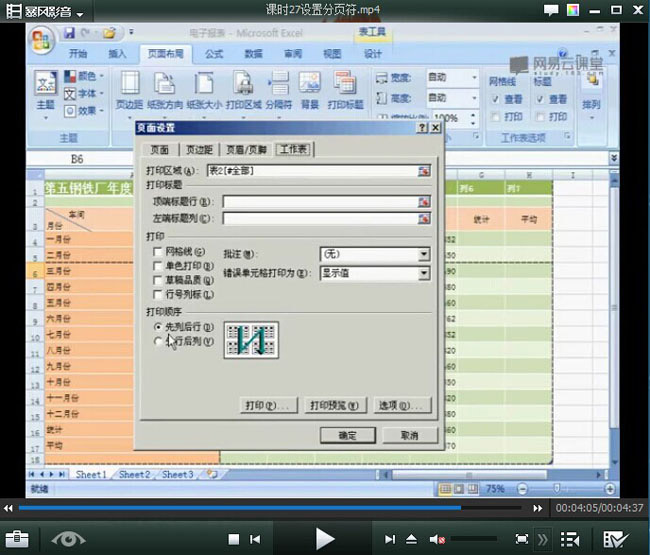Click the video progress bar

click(x=270, y=508)
